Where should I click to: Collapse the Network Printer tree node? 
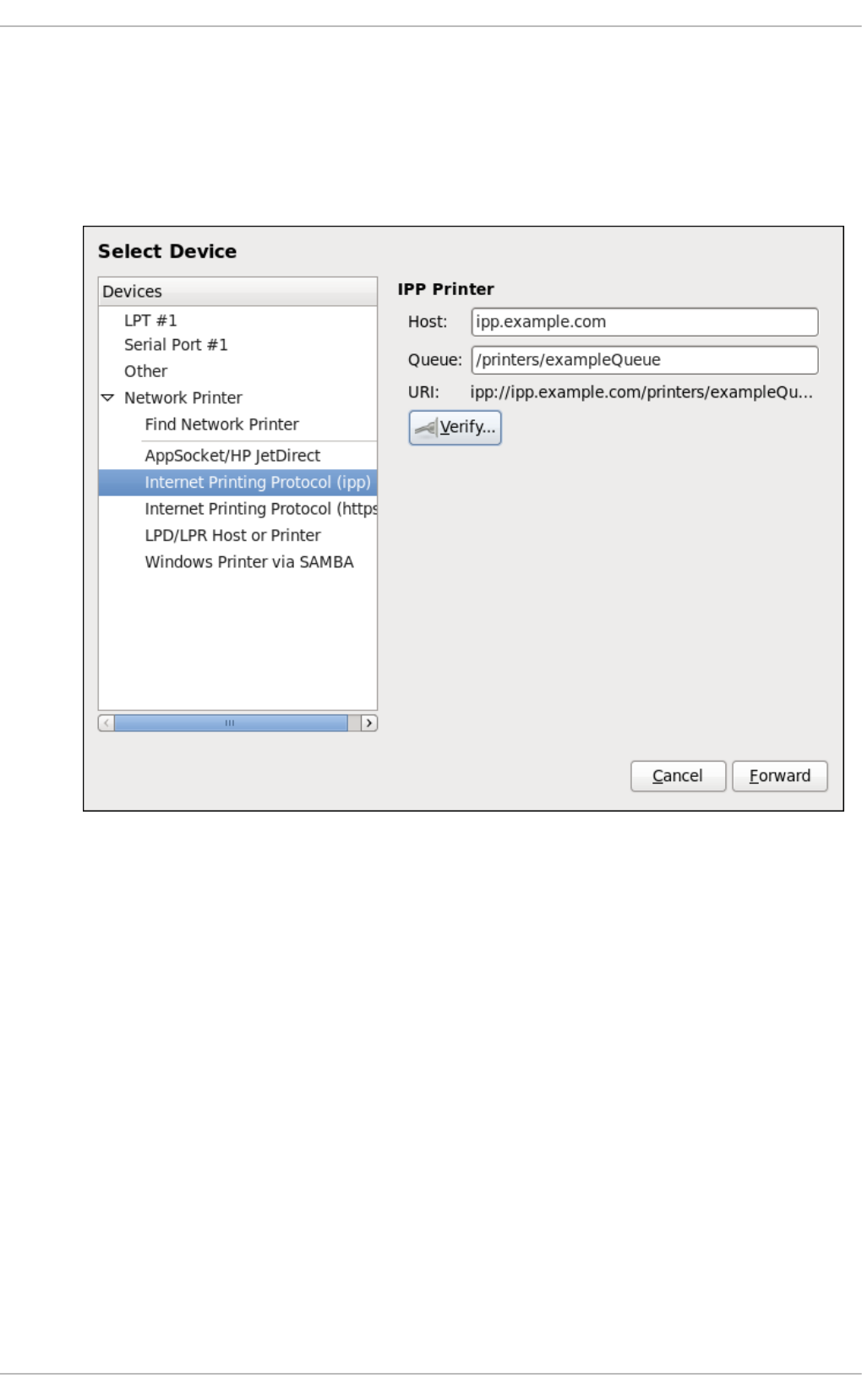[x=107, y=397]
